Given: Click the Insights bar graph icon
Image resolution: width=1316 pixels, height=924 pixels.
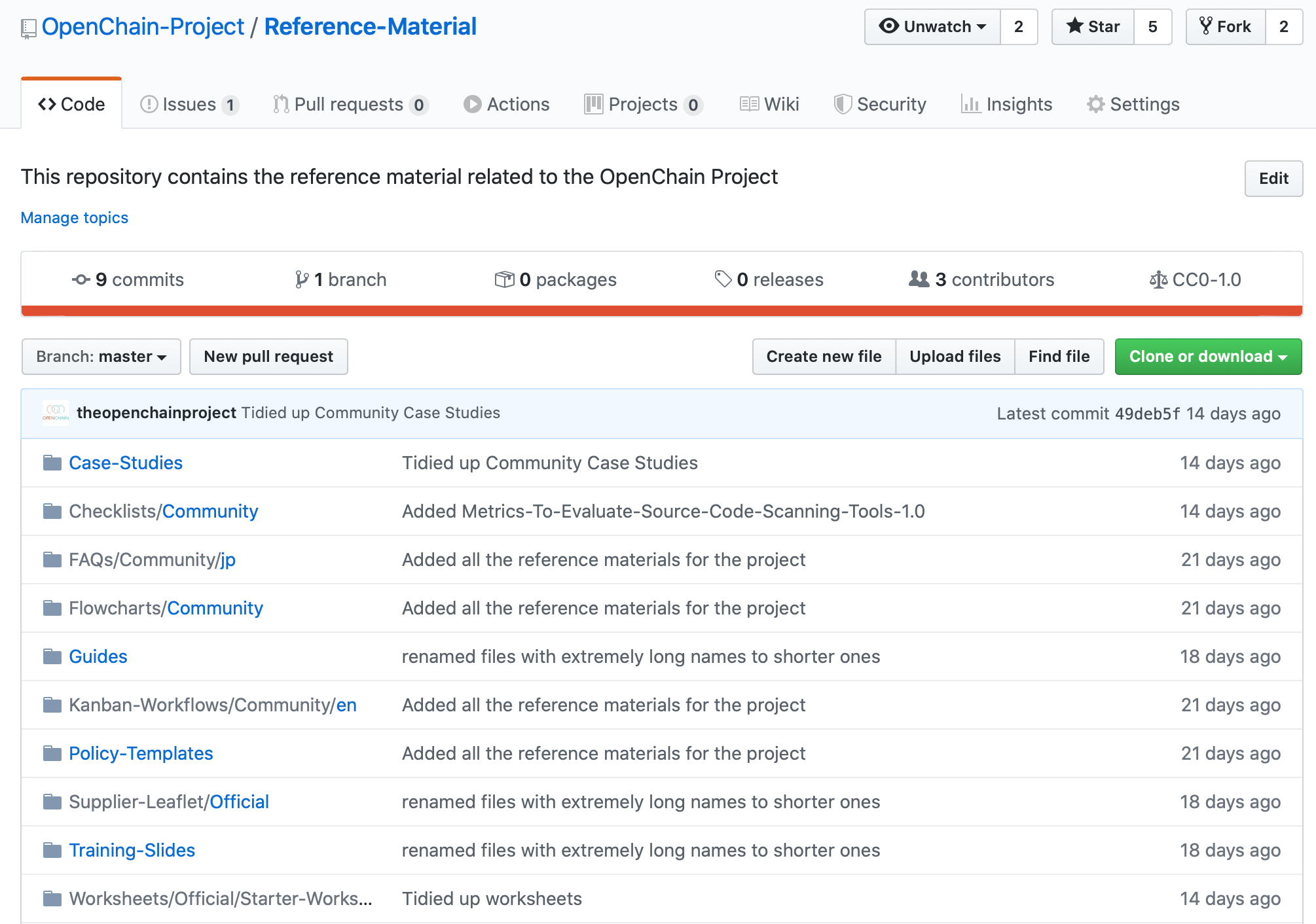Looking at the screenshot, I should (971, 104).
